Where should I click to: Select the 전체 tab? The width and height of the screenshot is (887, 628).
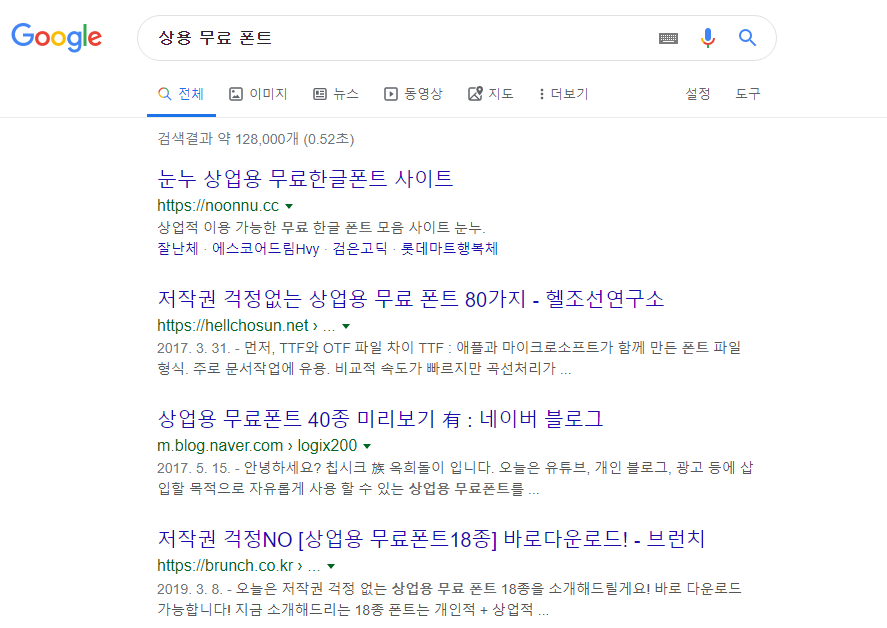[181, 94]
